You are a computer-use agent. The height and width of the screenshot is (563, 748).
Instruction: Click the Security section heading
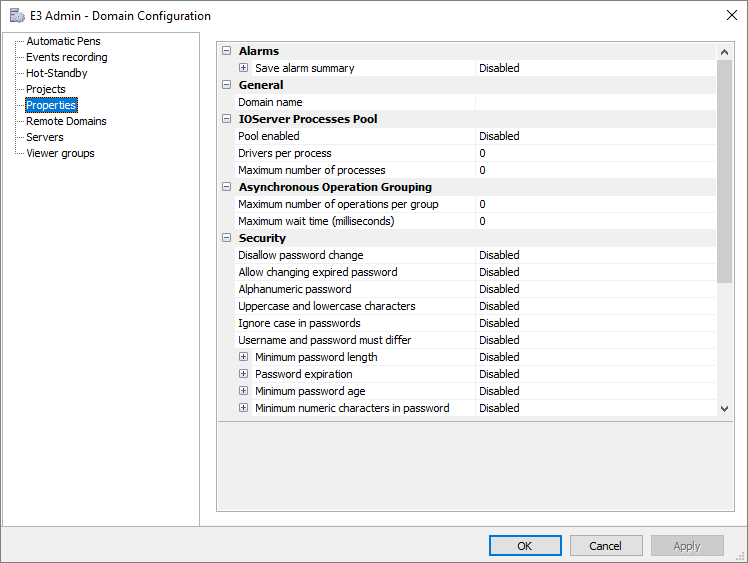click(262, 238)
